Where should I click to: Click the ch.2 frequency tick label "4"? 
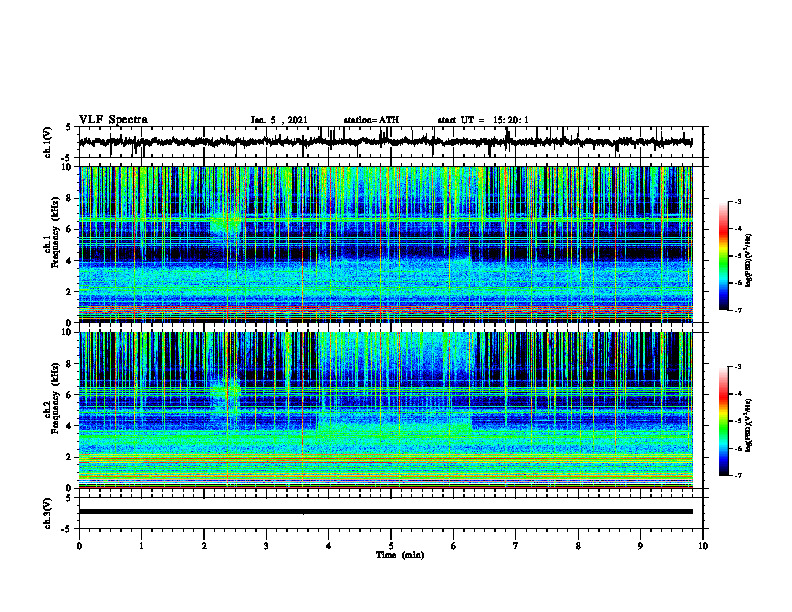pos(70,426)
